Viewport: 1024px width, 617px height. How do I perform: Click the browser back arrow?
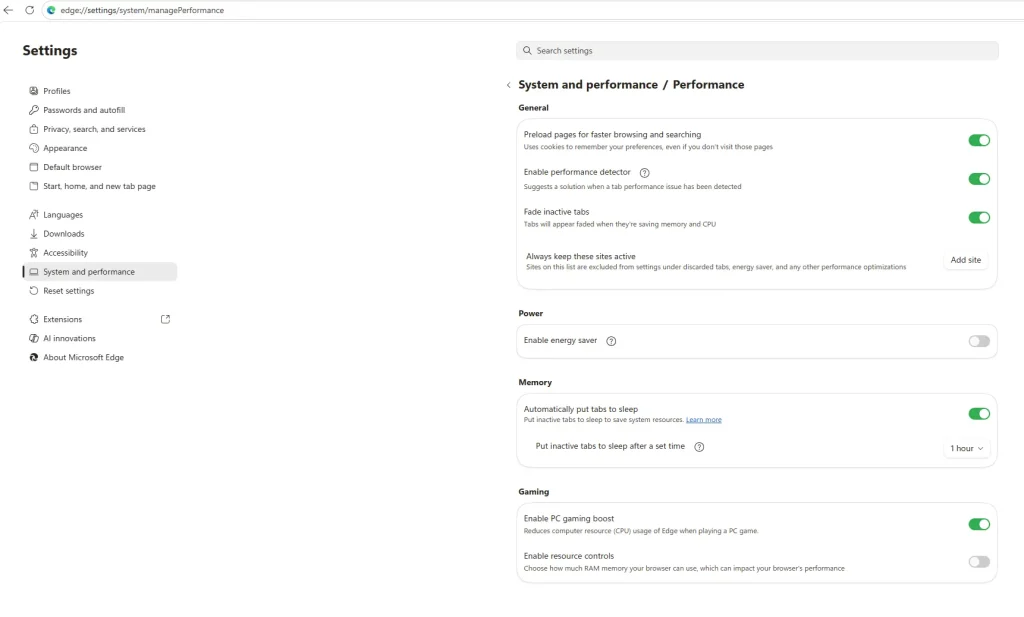click(x=8, y=10)
